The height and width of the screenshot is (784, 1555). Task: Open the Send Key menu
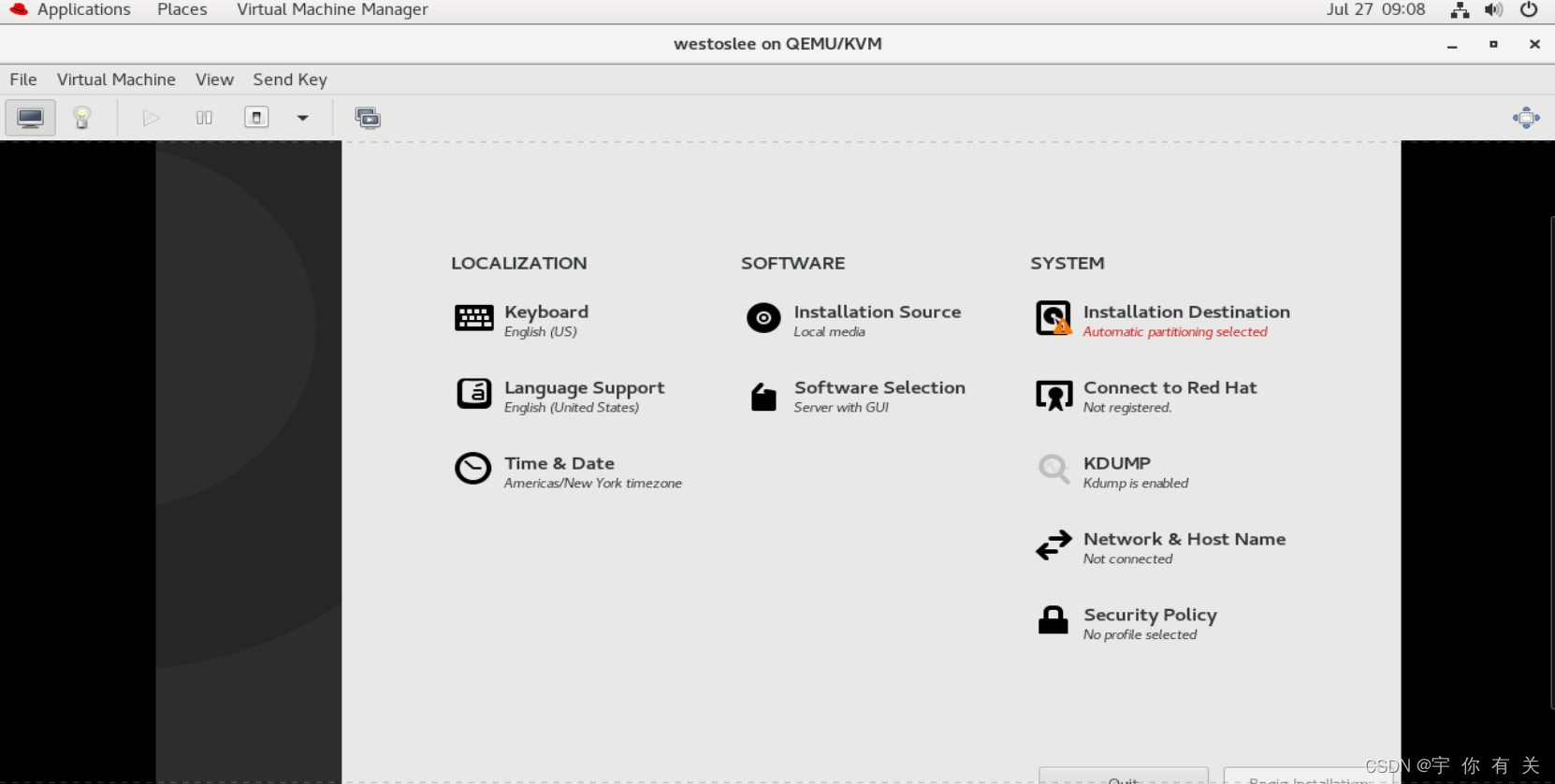pyautogui.click(x=290, y=80)
